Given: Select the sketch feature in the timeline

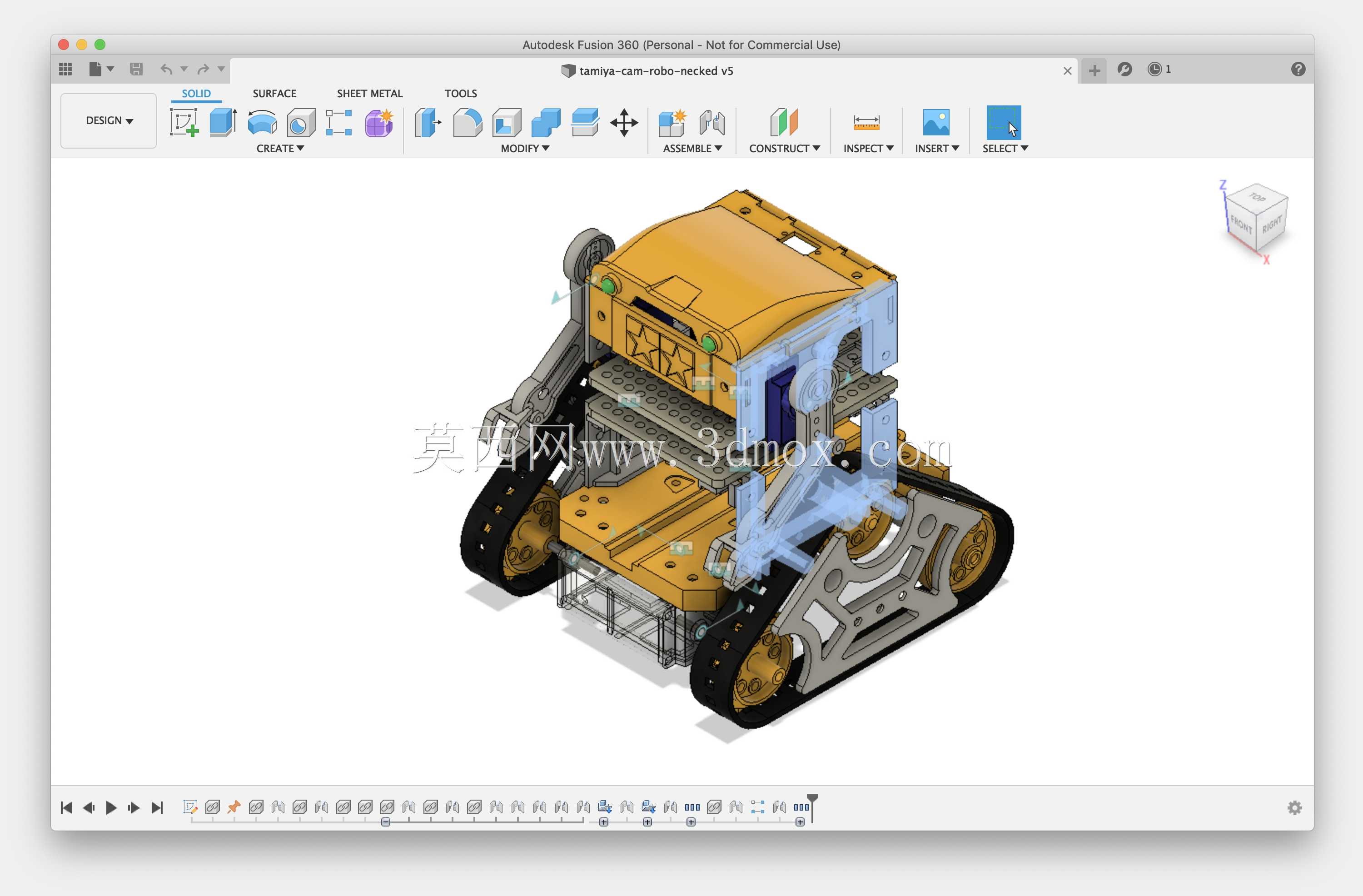Looking at the screenshot, I should click(x=190, y=806).
